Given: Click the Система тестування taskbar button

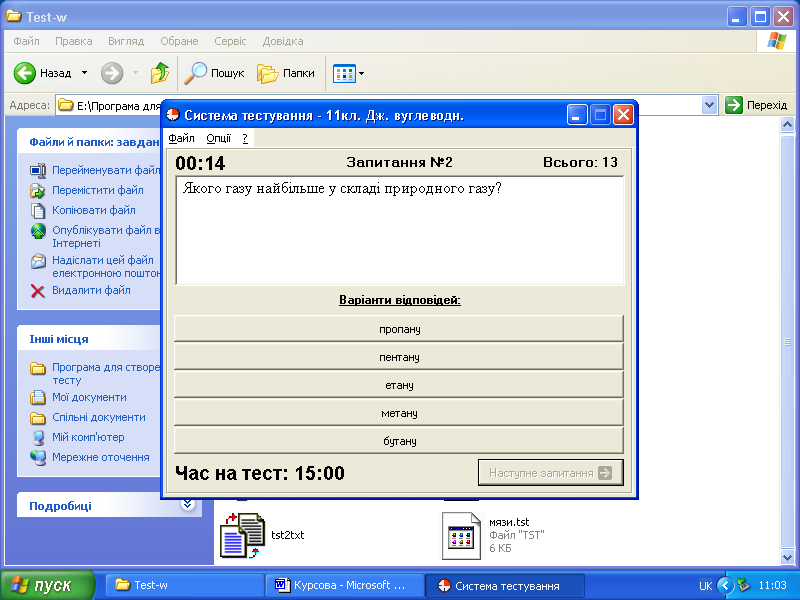Looking at the screenshot, I should pyautogui.click(x=505, y=585).
